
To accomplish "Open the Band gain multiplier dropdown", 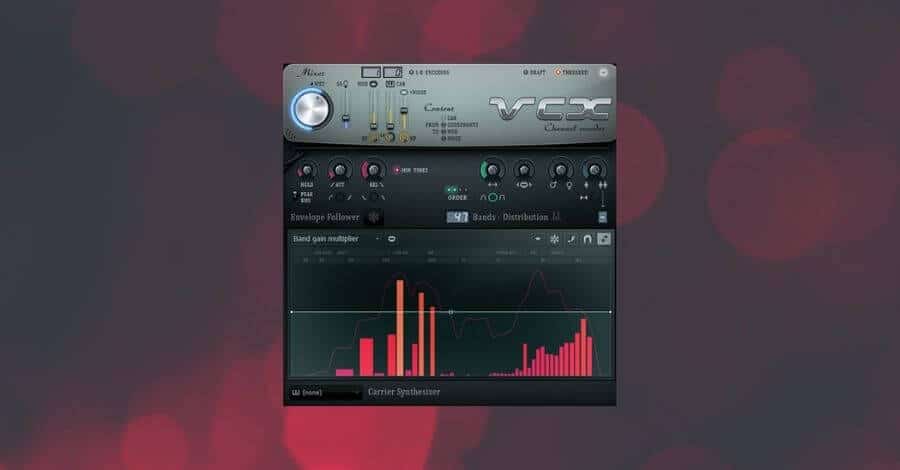I will (336, 239).
